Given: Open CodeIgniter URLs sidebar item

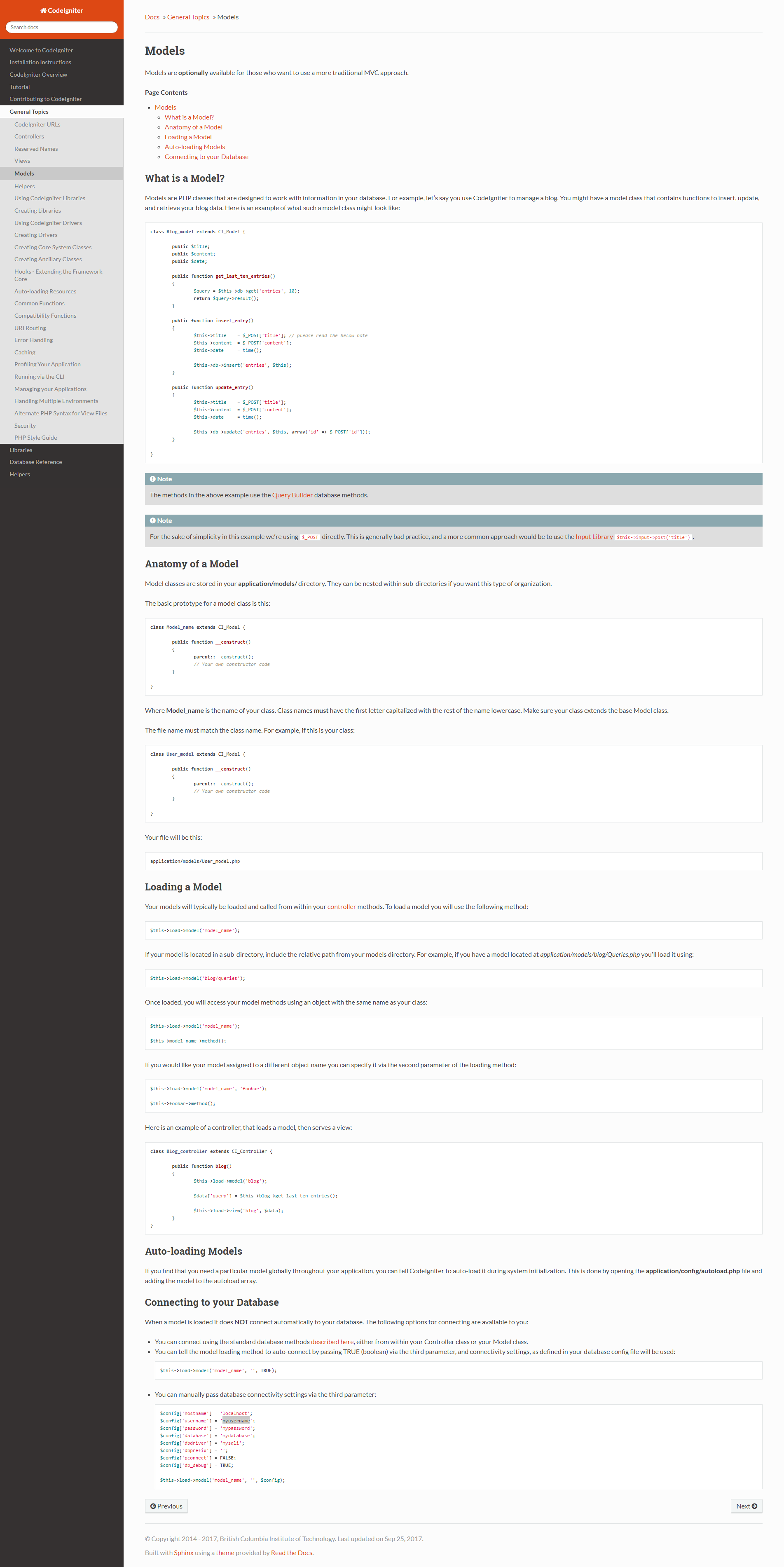Looking at the screenshot, I should (61, 125).
